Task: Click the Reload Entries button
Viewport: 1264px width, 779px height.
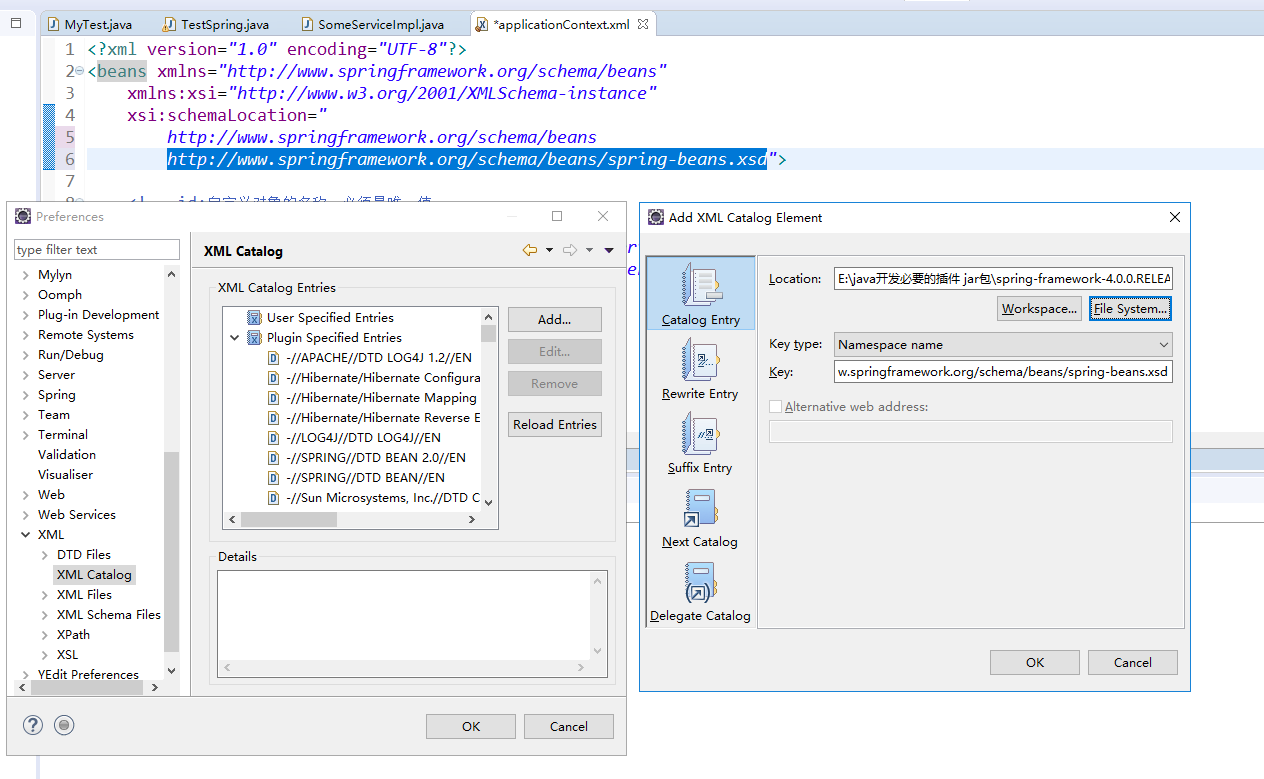Action: tap(555, 424)
